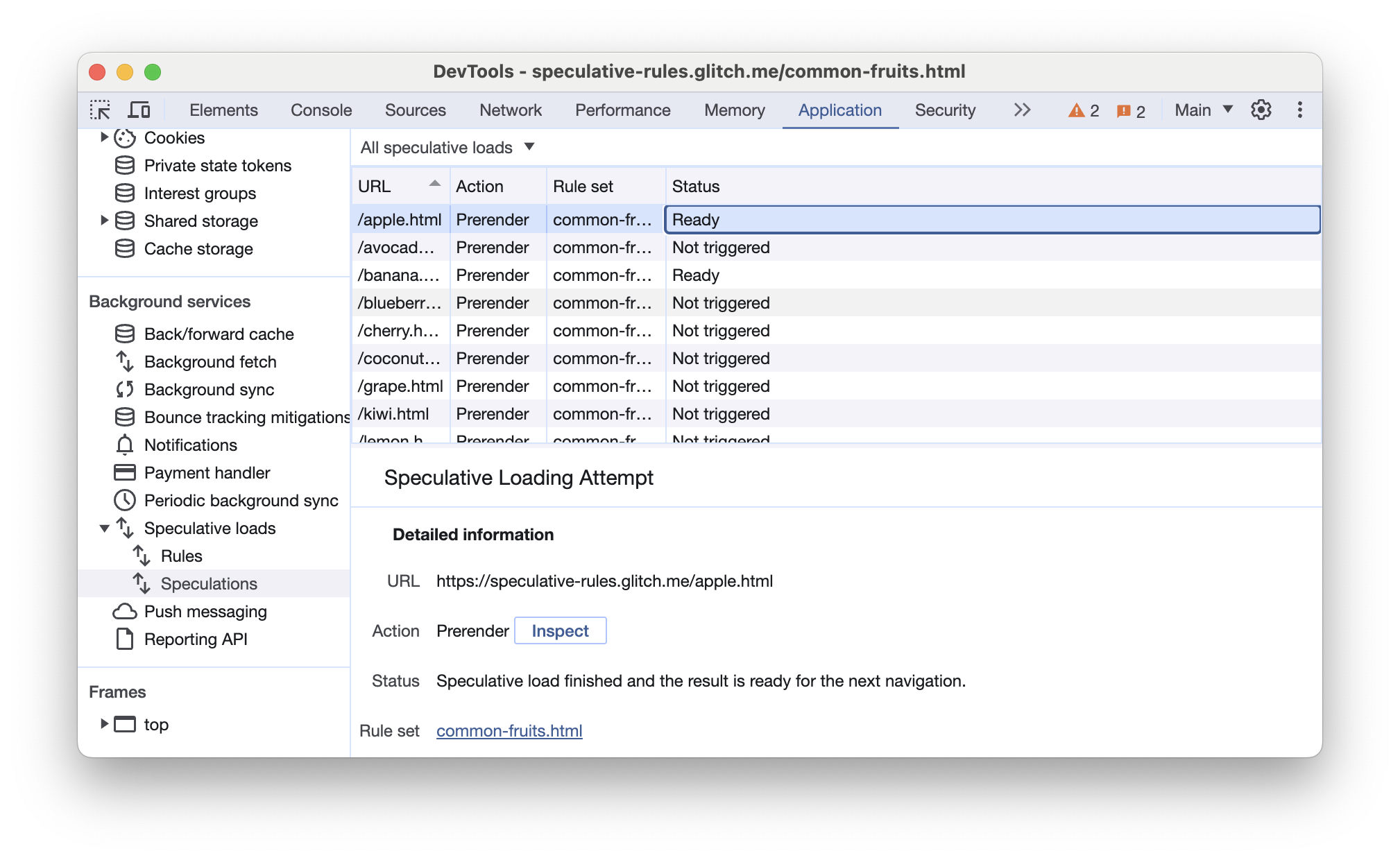The height and width of the screenshot is (860, 1400).
Task: Click the Speculations icon under Speculative loads
Action: (x=142, y=582)
